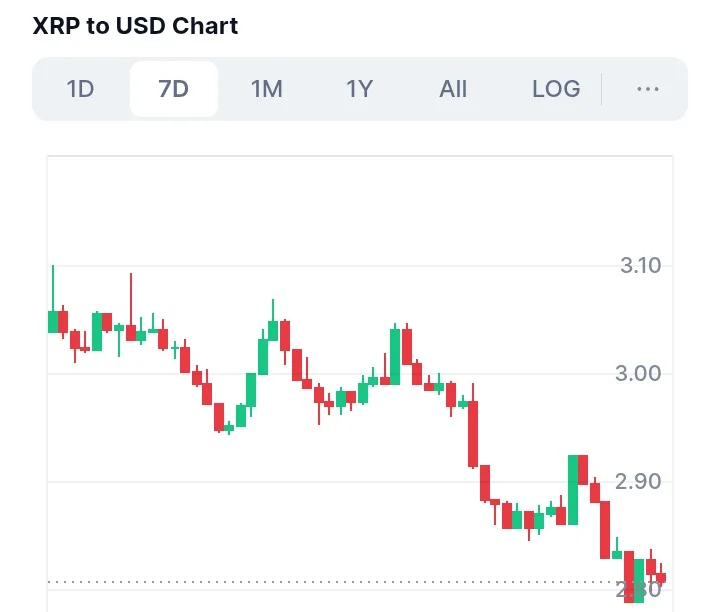Select the 7D time range tab
The height and width of the screenshot is (612, 703).
173,89
